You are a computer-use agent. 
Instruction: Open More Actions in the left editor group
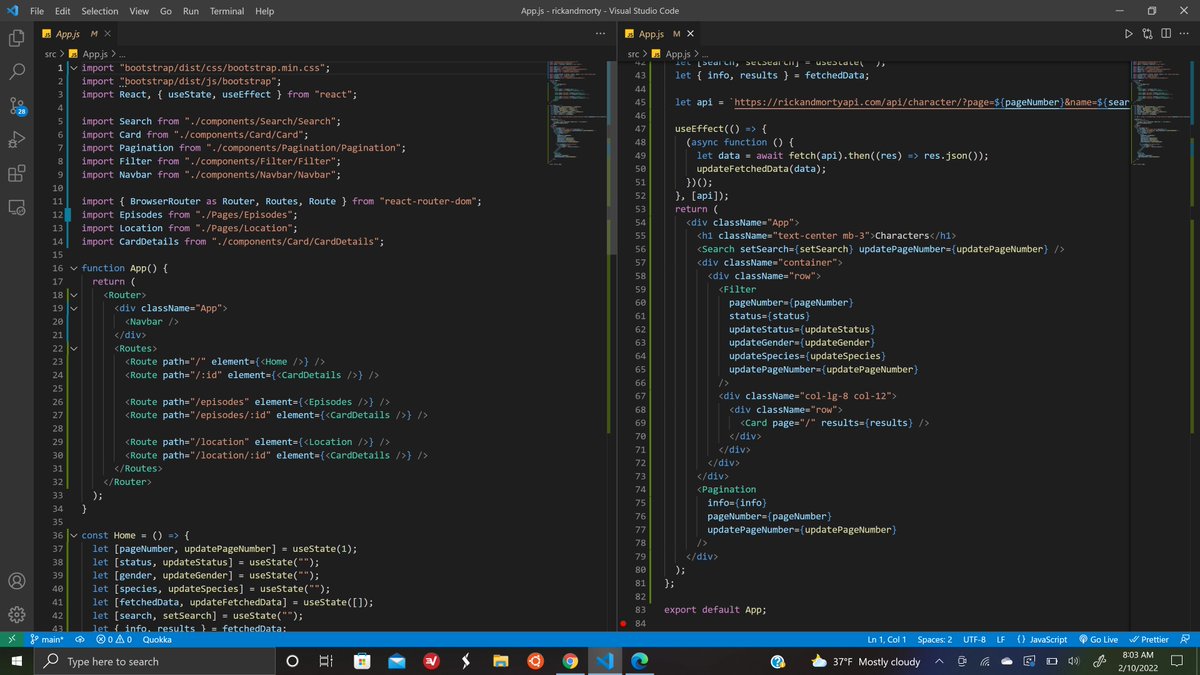pos(600,34)
